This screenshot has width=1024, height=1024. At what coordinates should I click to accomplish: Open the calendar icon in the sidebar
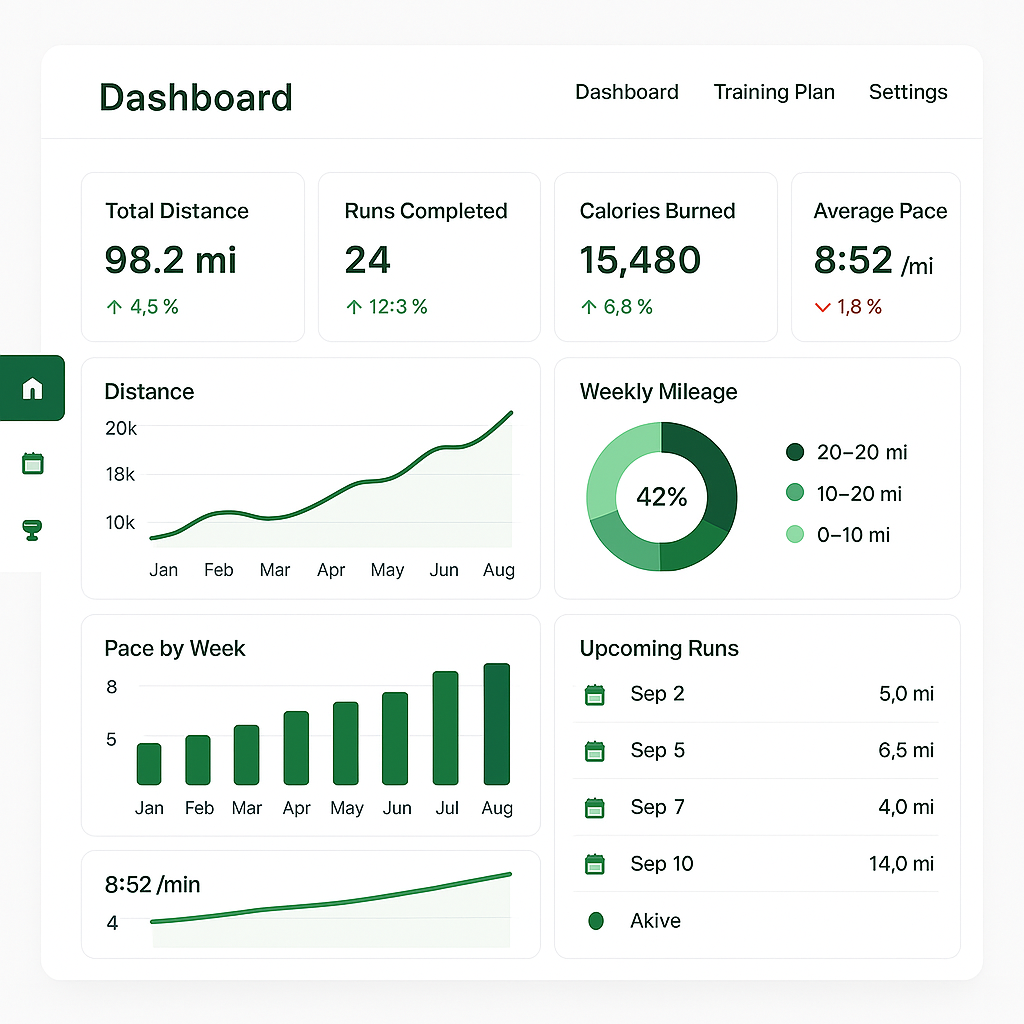[x=32, y=463]
